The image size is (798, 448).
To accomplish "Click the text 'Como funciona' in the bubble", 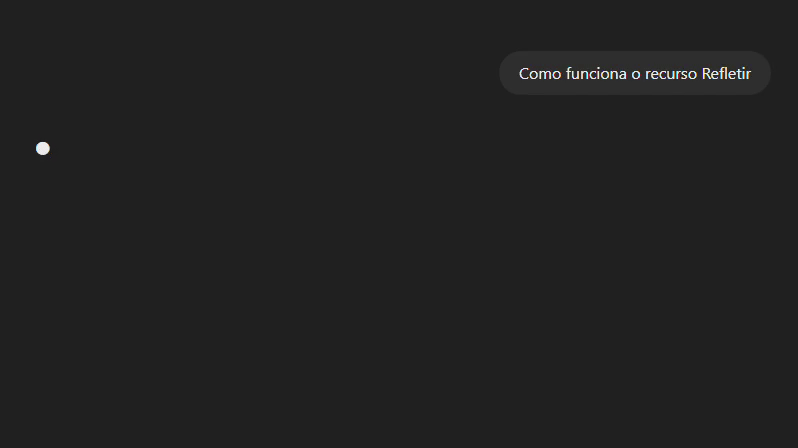I will point(573,73).
